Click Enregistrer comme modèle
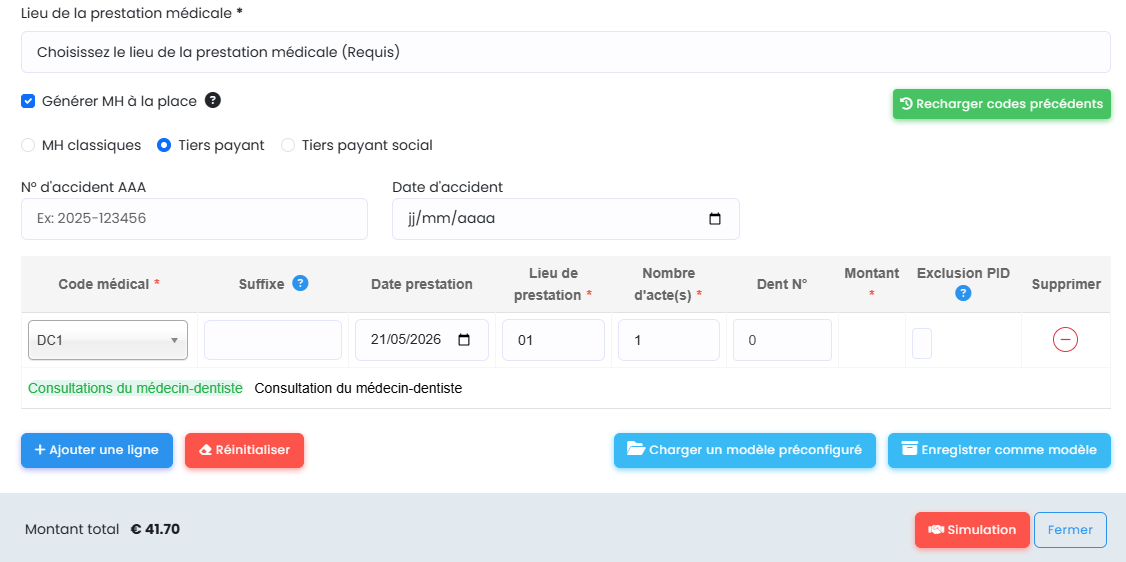 pos(999,451)
